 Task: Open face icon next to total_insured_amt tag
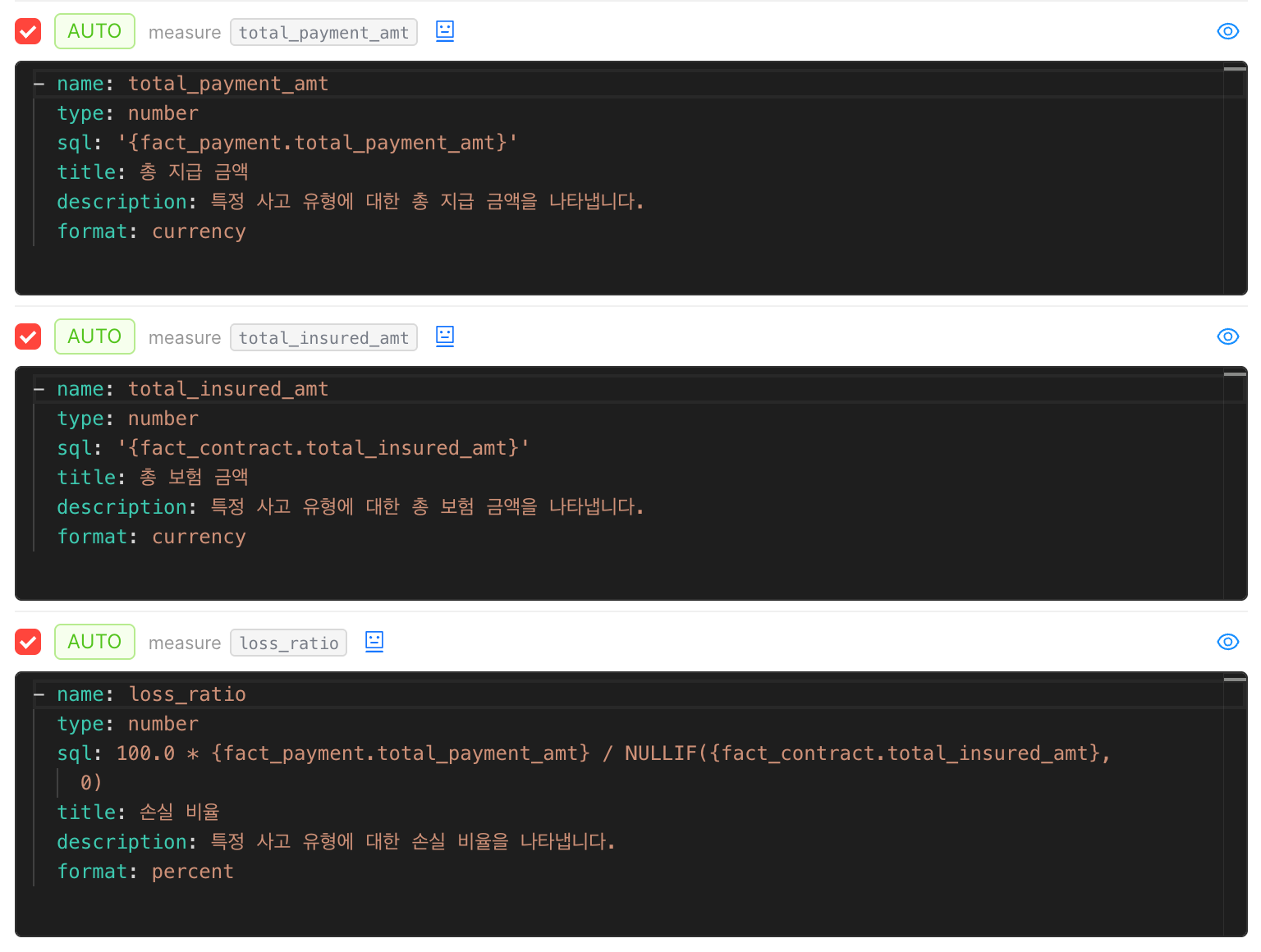(445, 336)
